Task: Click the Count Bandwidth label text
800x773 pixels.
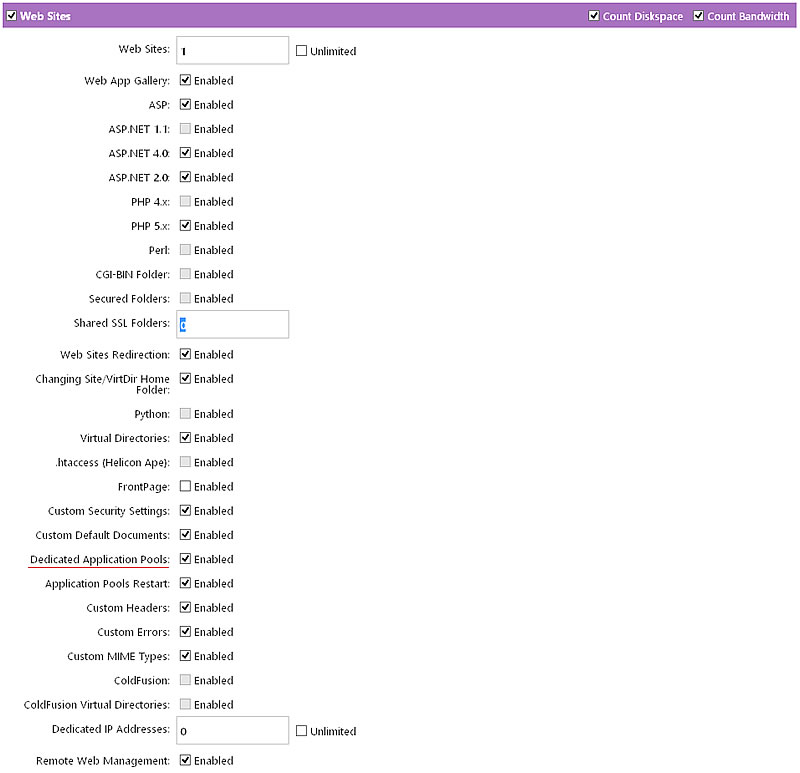Action: 748,16
